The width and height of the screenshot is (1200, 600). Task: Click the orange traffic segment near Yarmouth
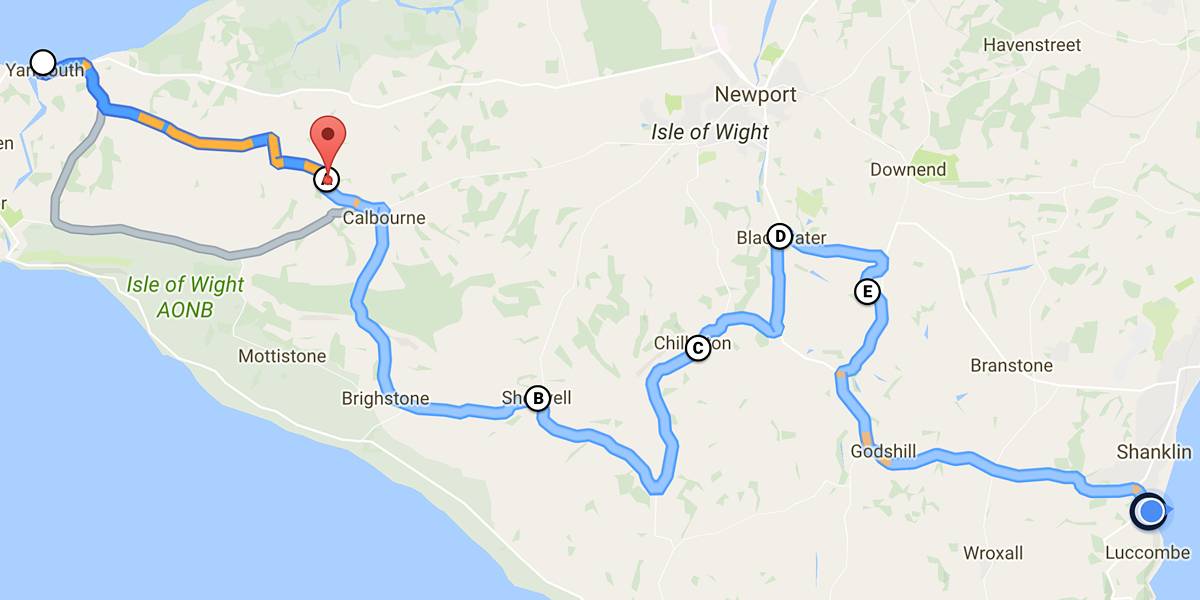click(89, 71)
